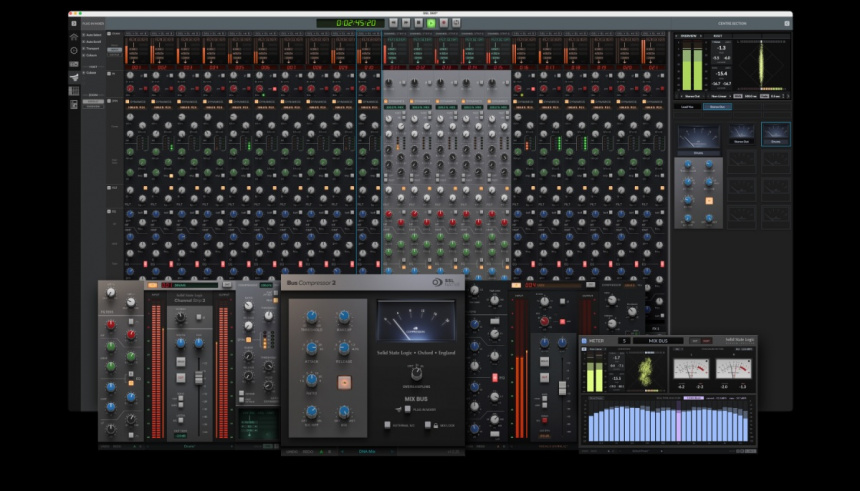Click the Reset tab next to Overview
This screenshot has width=860, height=491.
click(718, 36)
